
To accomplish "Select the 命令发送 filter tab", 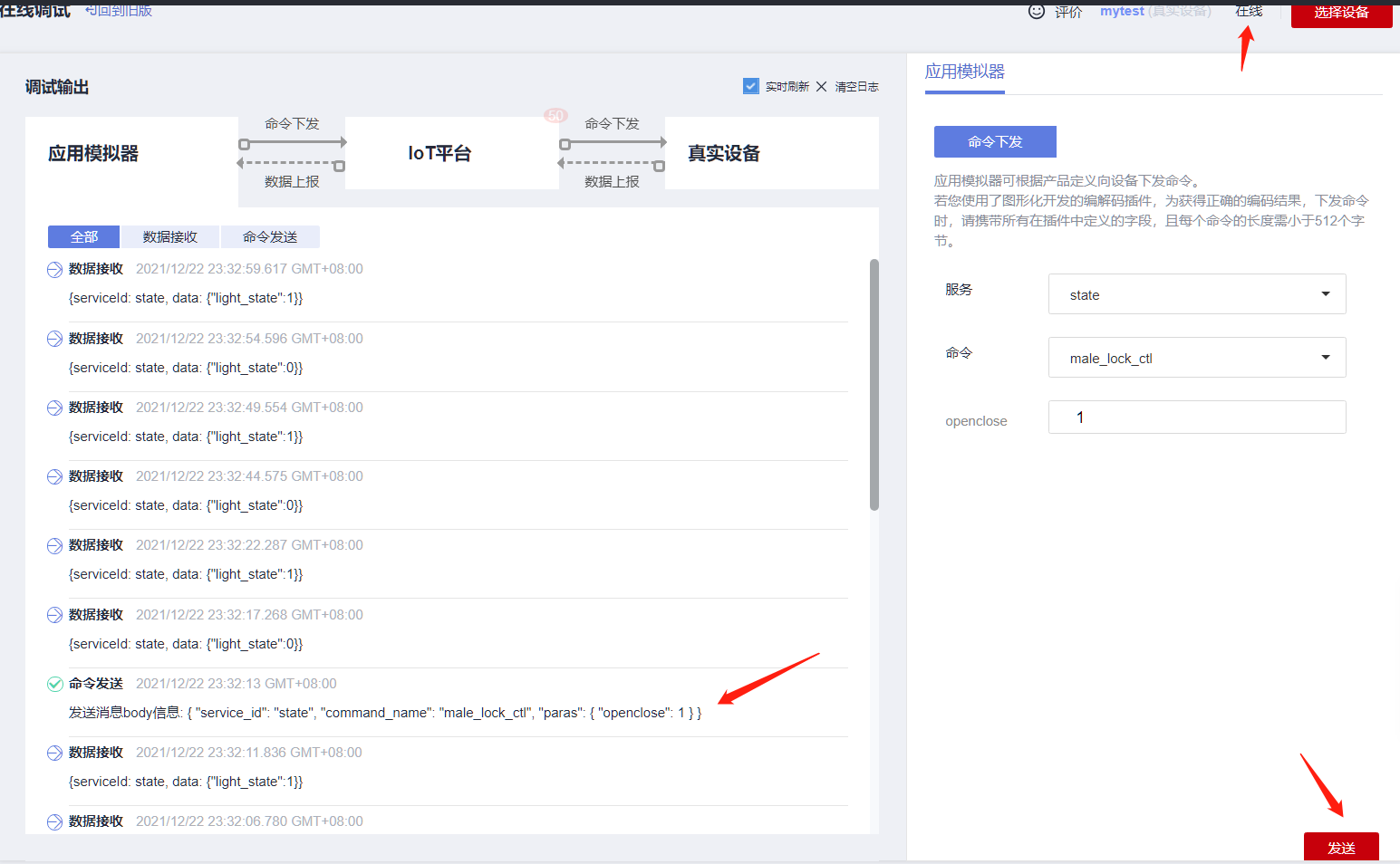I will click(270, 236).
